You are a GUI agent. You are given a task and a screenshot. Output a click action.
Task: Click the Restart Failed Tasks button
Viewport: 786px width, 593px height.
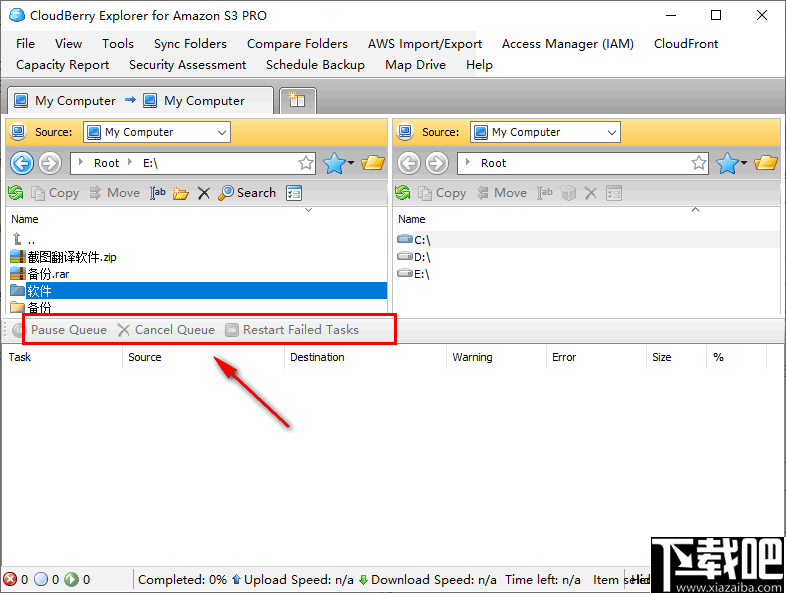click(292, 330)
